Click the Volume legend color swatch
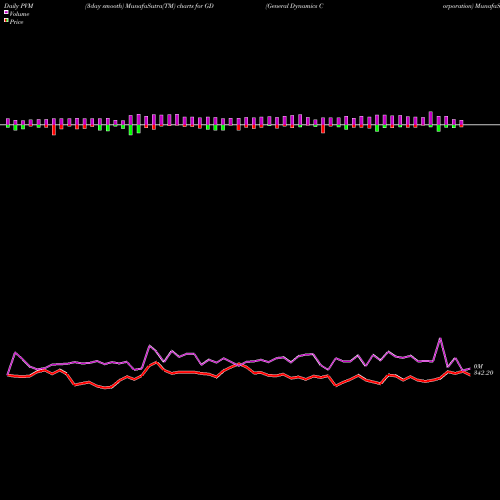The image size is (500, 500). (x=6, y=12)
